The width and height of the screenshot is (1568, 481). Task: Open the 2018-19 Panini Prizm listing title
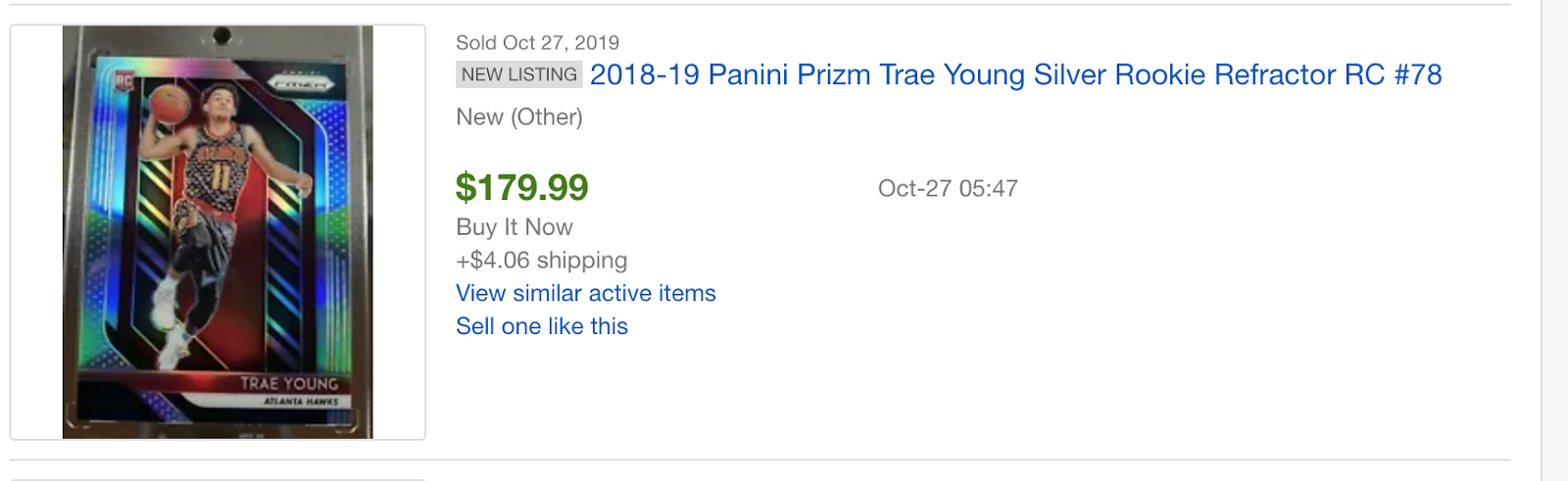(x=1015, y=75)
